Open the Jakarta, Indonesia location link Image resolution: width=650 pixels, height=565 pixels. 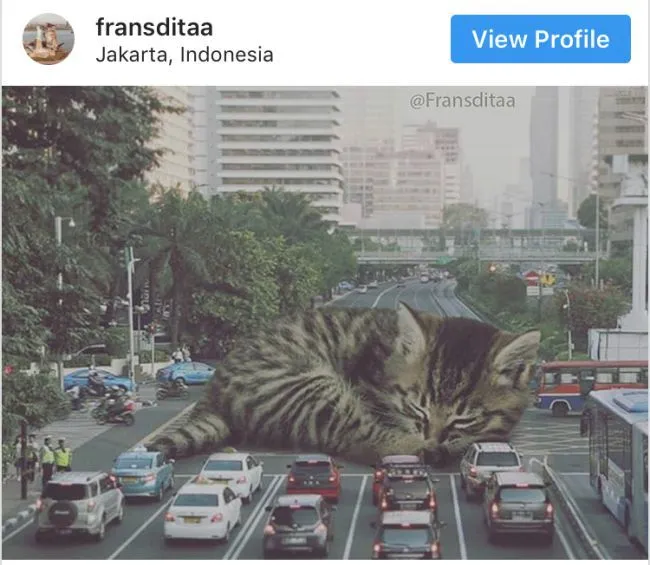pyautogui.click(x=184, y=55)
